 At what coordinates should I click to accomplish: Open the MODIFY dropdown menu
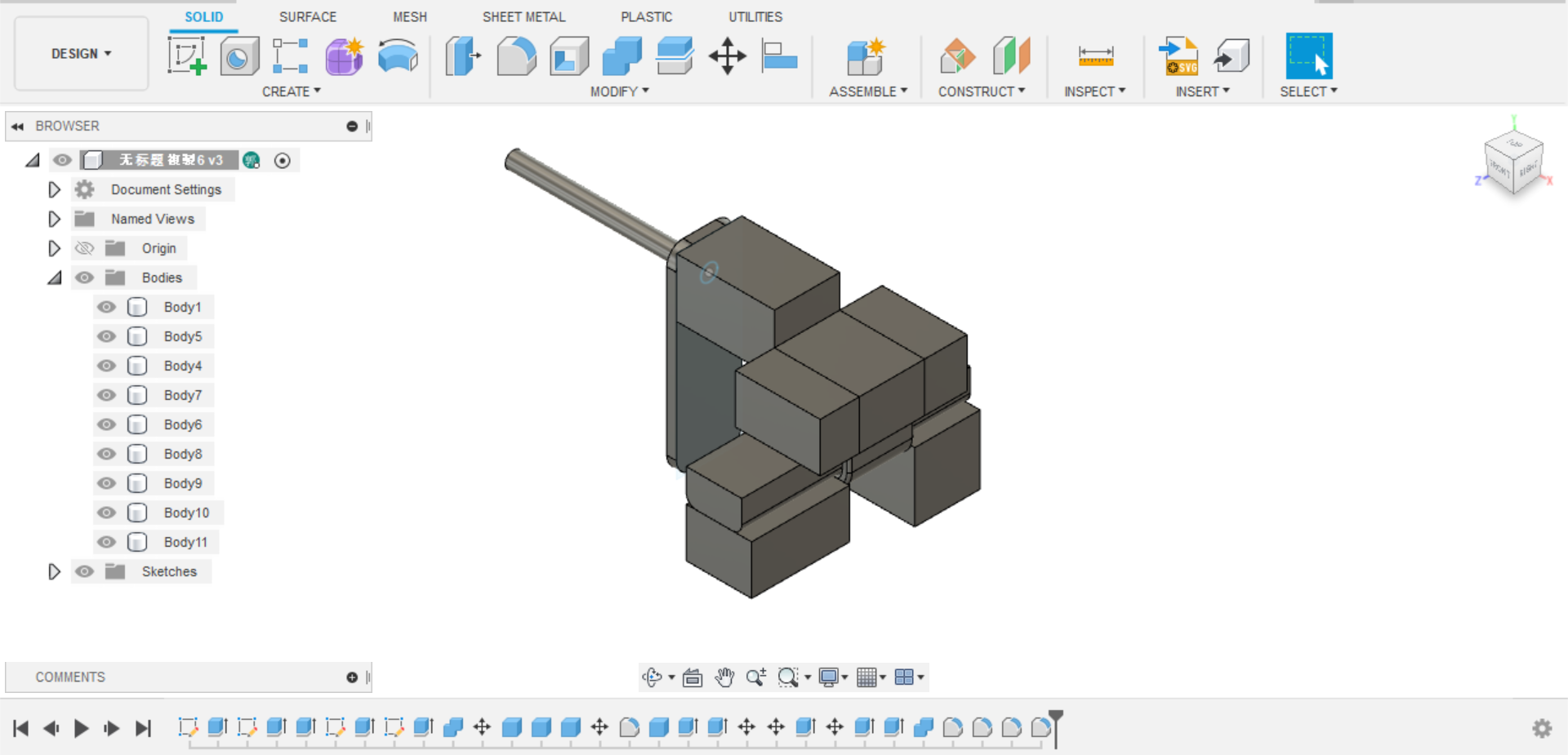click(x=621, y=91)
